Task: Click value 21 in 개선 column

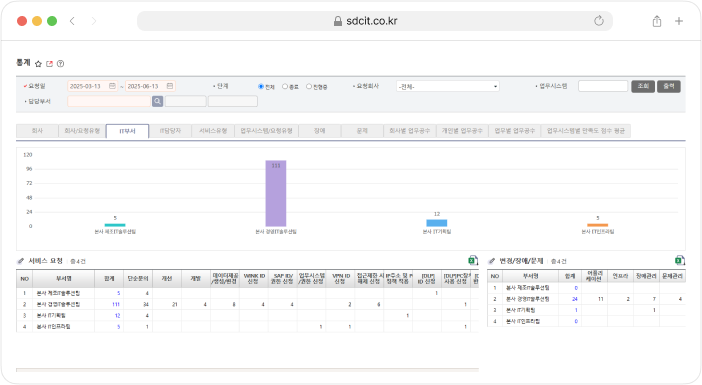Action: tap(175, 304)
